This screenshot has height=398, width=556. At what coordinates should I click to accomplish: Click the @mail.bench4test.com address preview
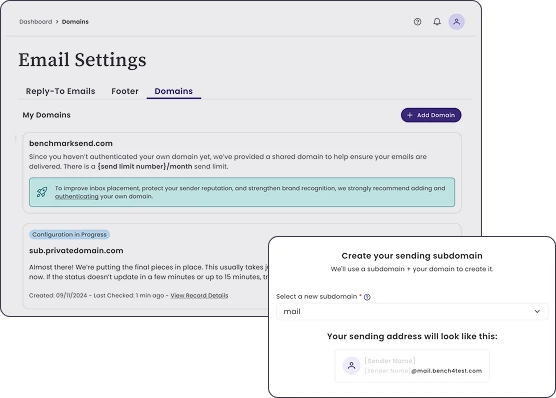pyautogui.click(x=446, y=371)
